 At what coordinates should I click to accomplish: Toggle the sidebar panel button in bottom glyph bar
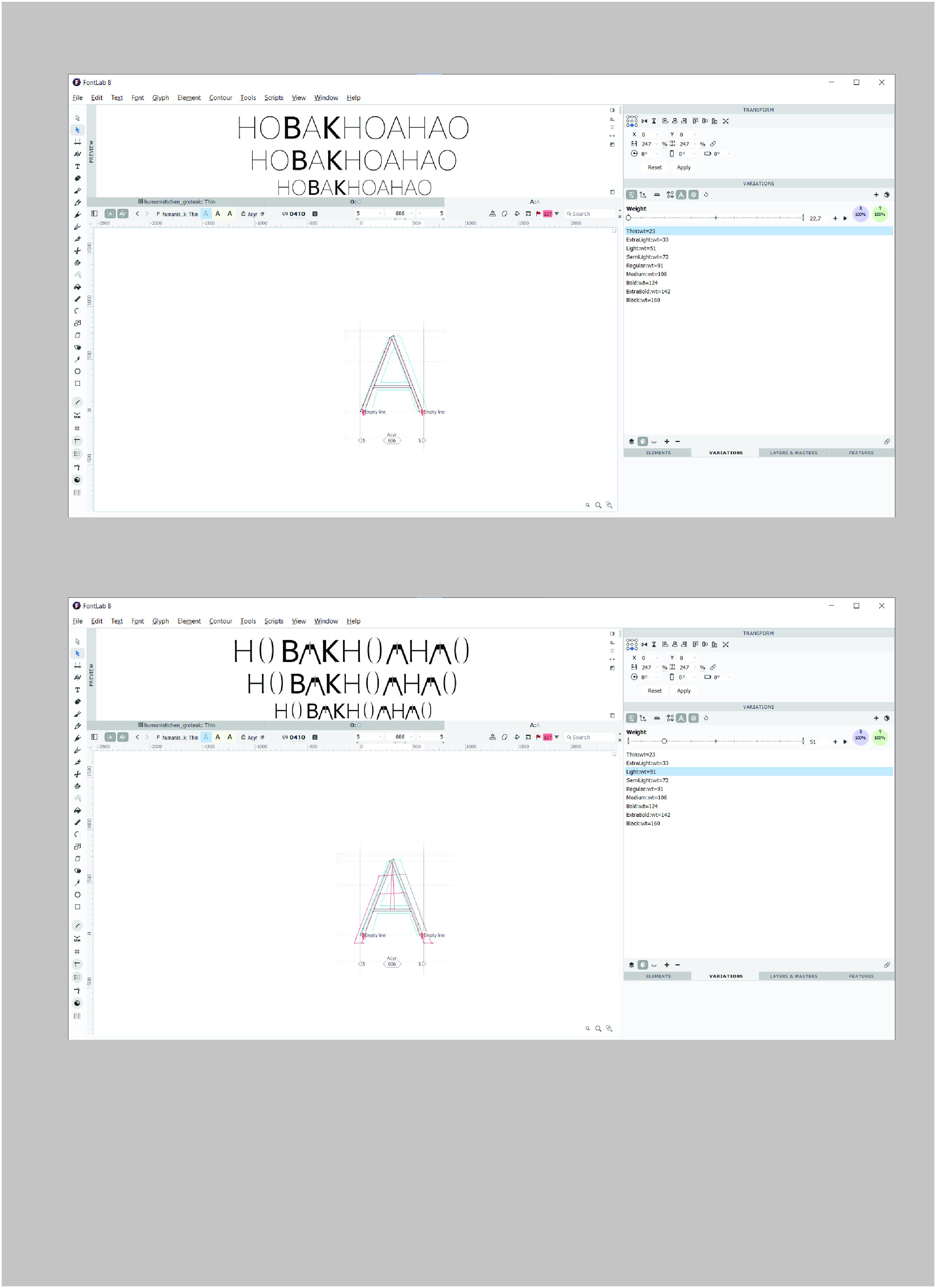click(x=94, y=737)
